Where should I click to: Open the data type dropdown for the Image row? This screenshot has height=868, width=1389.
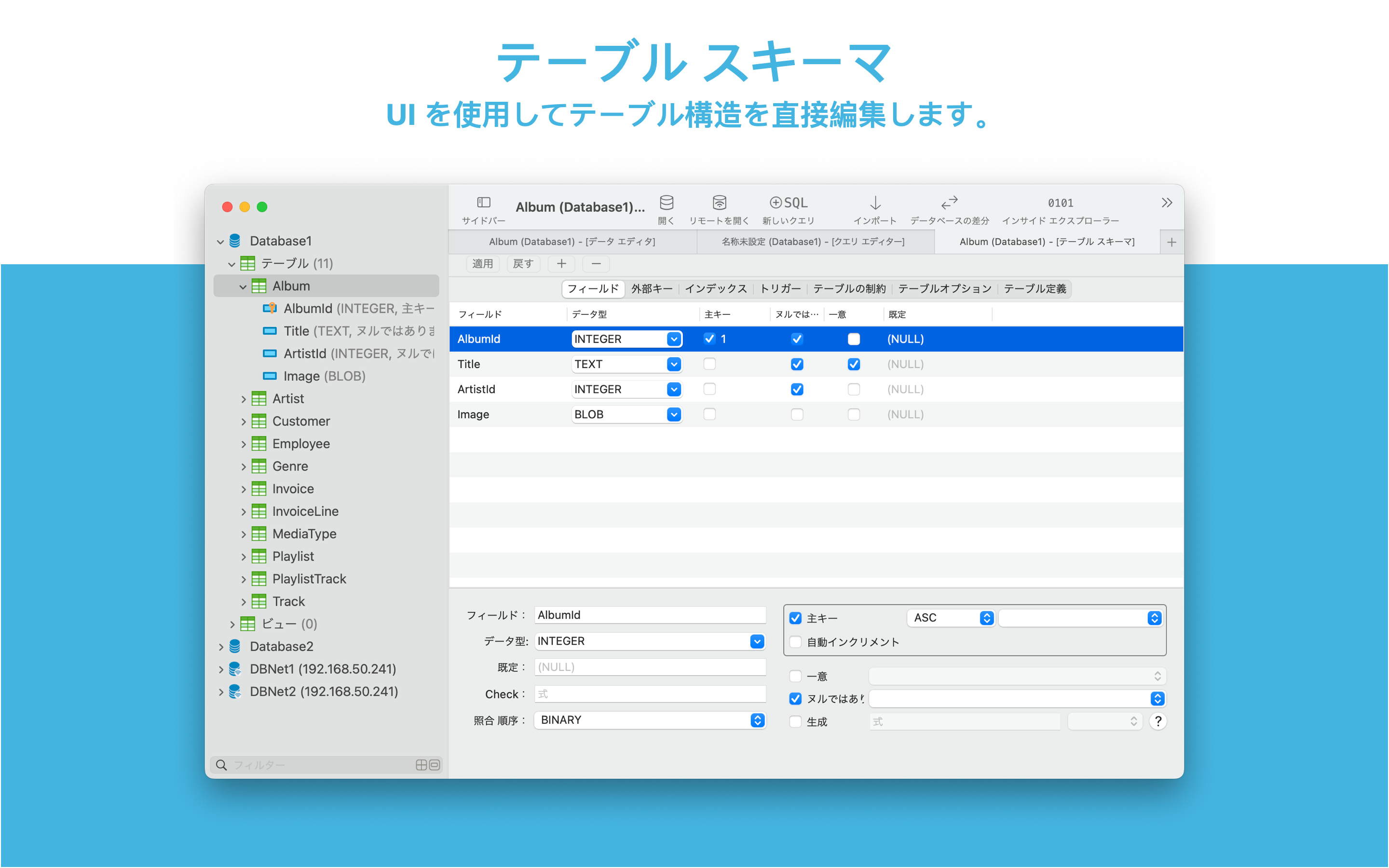click(x=674, y=415)
